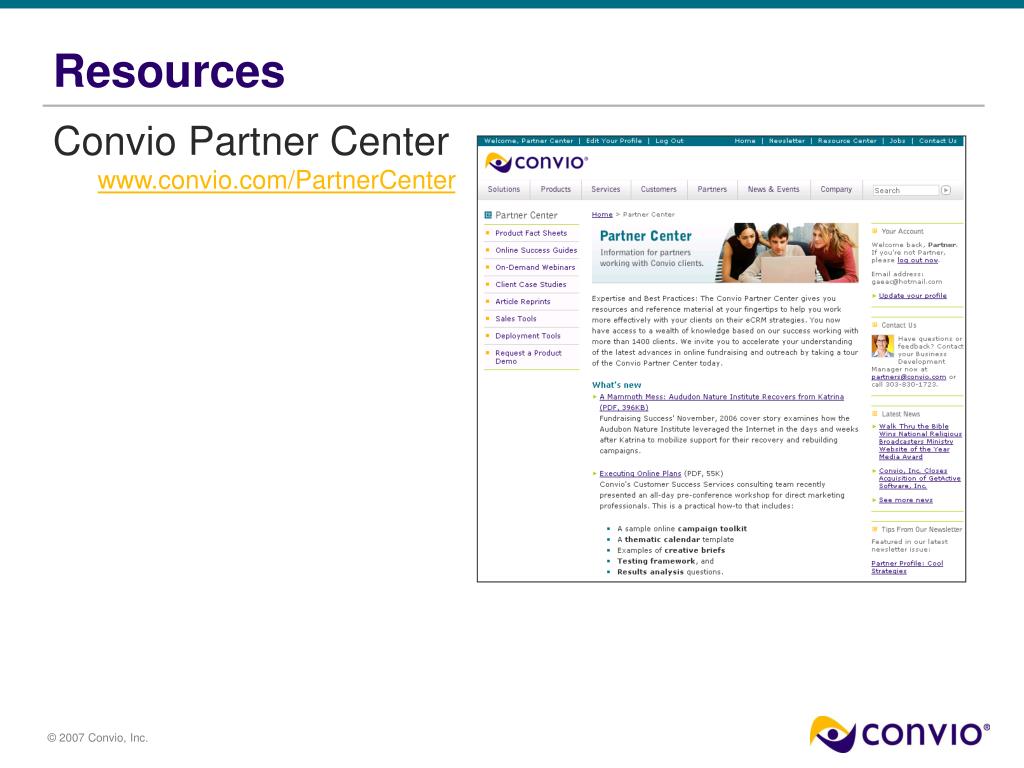Click Log Out in top bar

pyautogui.click(x=669, y=140)
